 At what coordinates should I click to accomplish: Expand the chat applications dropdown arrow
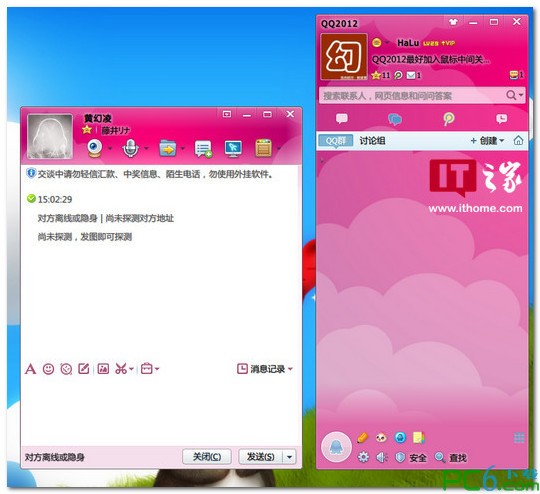point(279,148)
